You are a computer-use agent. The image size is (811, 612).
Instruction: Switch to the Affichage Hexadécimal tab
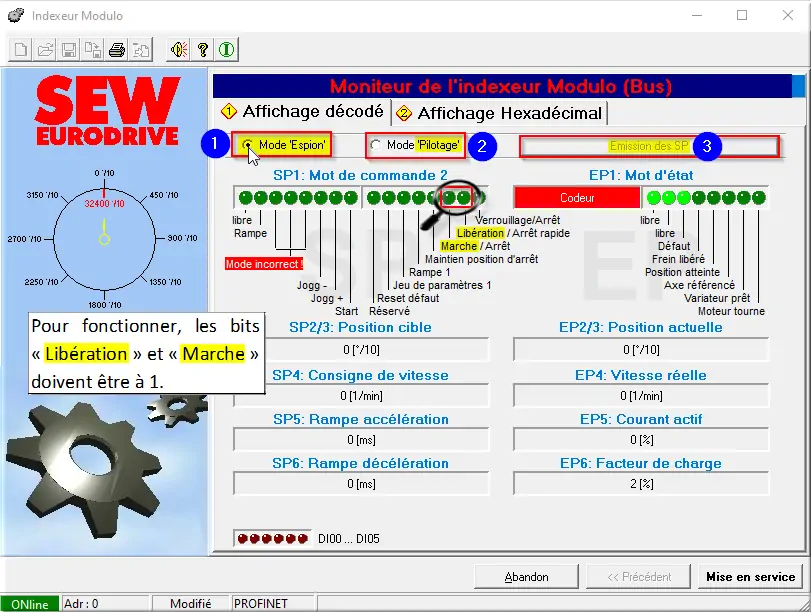click(x=499, y=113)
